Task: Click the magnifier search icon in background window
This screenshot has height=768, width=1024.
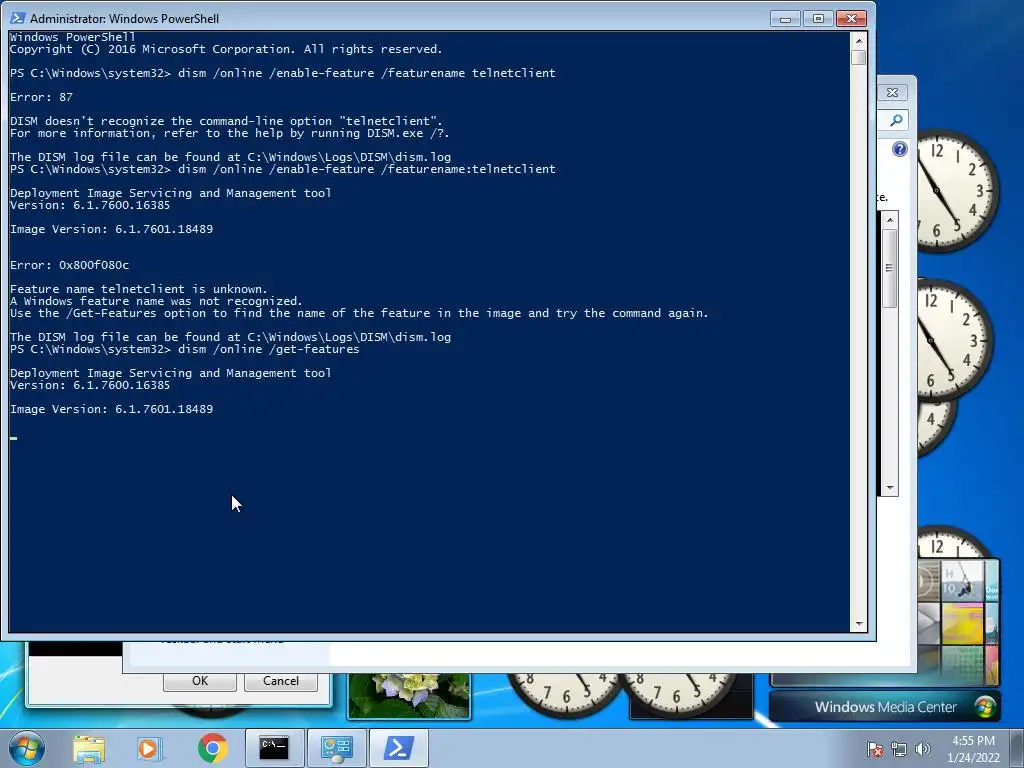Action: tap(897, 120)
